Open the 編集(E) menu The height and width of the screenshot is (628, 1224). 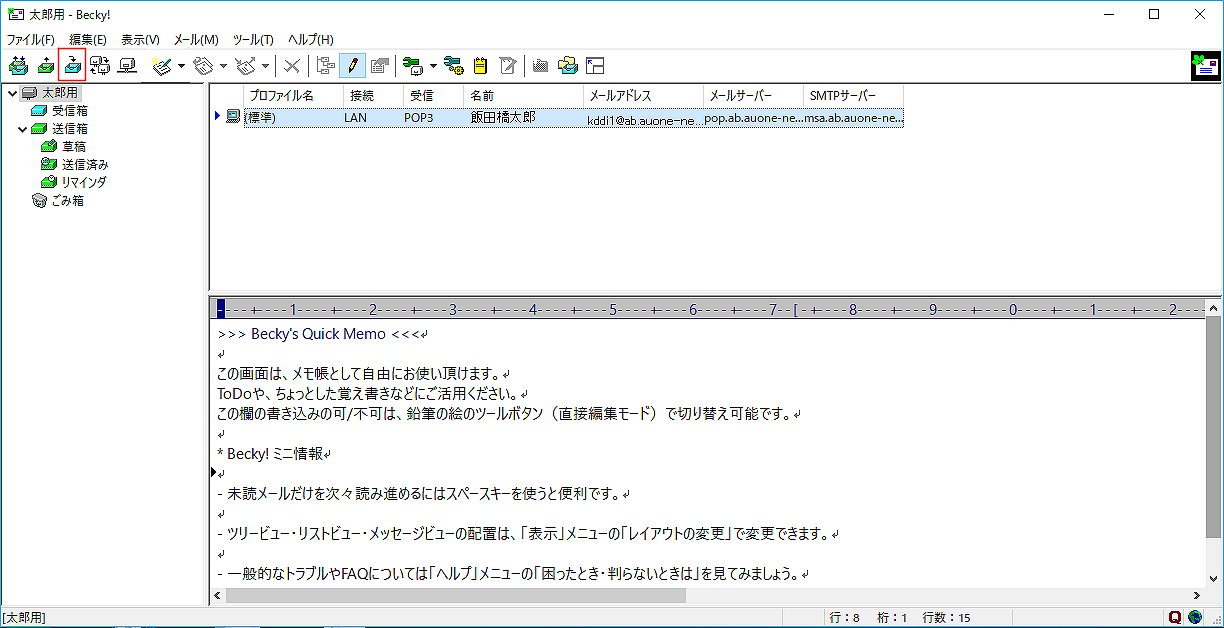pyautogui.click(x=88, y=40)
